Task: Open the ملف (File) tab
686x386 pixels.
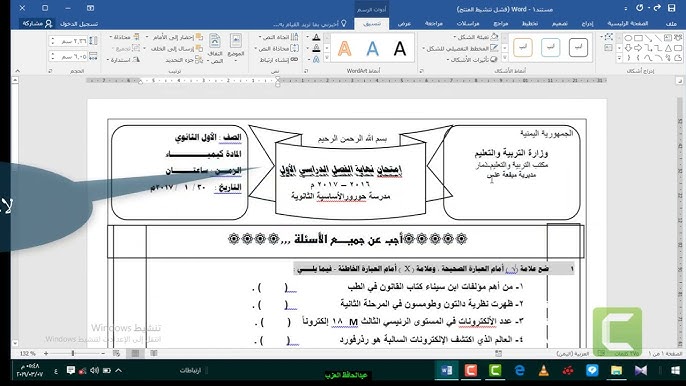Action: (x=671, y=24)
